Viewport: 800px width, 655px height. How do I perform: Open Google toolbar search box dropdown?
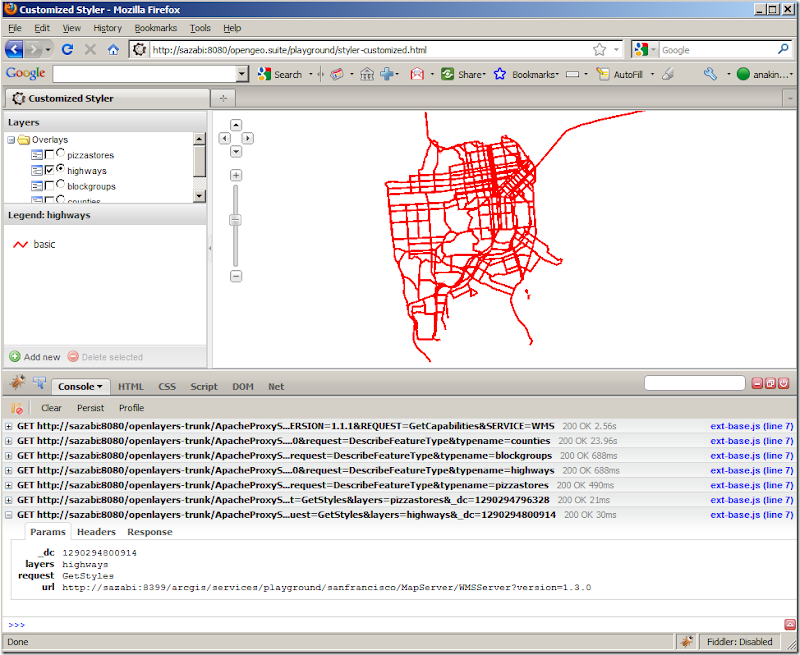point(242,74)
